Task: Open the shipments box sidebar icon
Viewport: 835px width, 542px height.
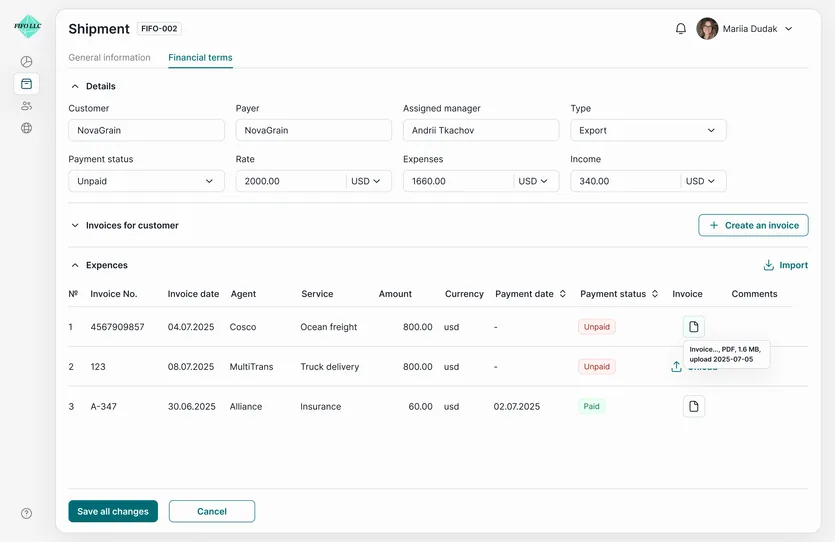Action: coord(27,84)
